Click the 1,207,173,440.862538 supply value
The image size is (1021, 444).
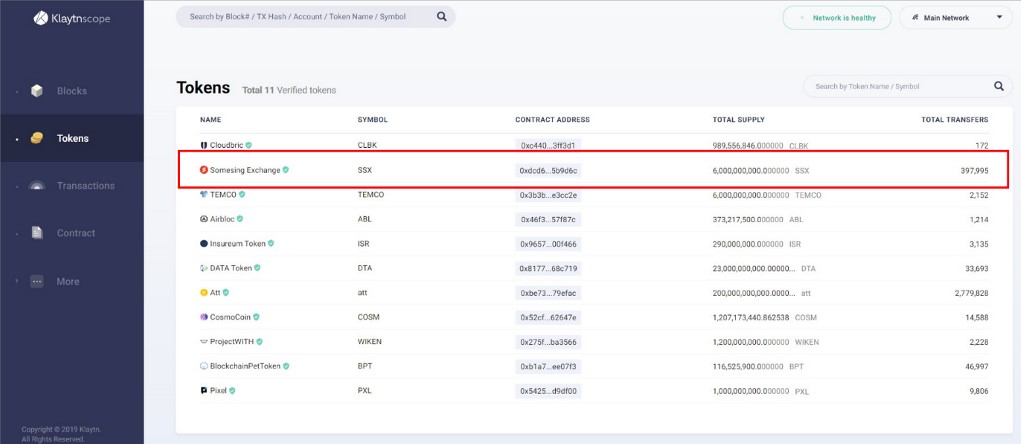click(751, 317)
